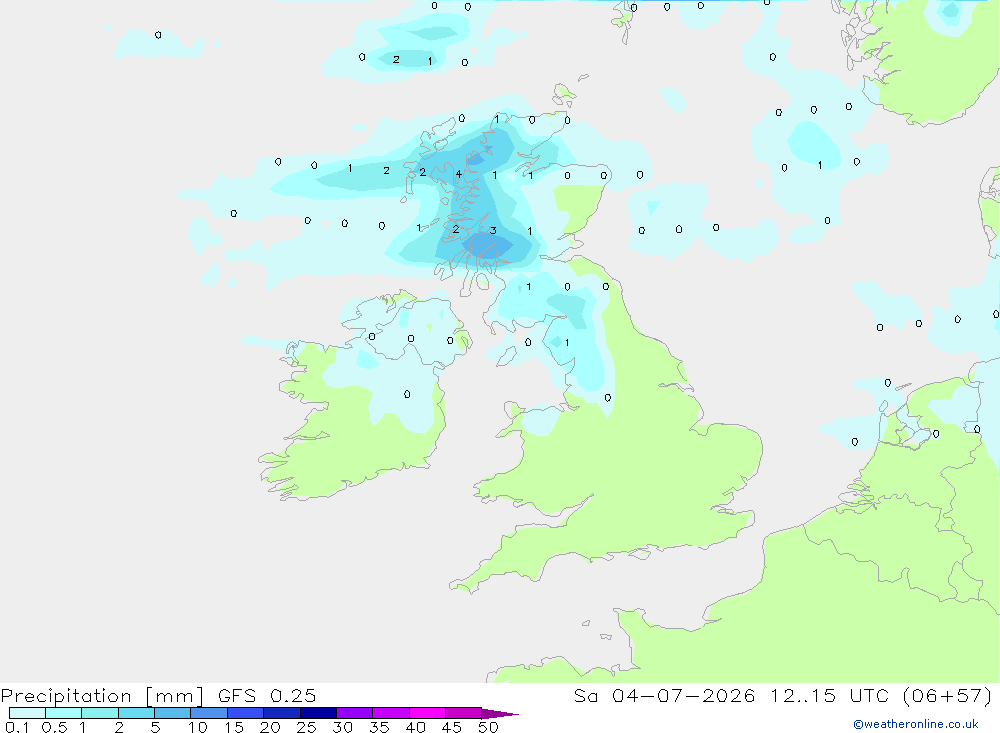Click legend label '20'
The width and height of the screenshot is (1000, 733).
270,727
